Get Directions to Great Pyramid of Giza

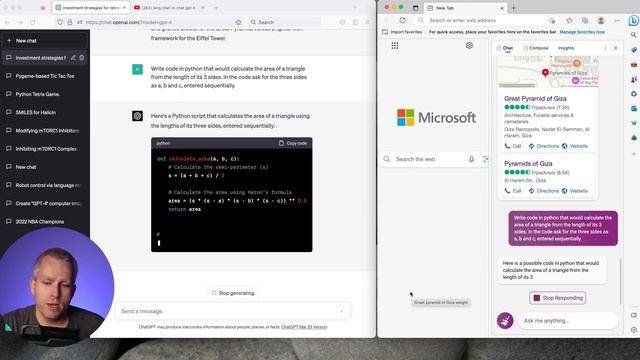(544, 146)
